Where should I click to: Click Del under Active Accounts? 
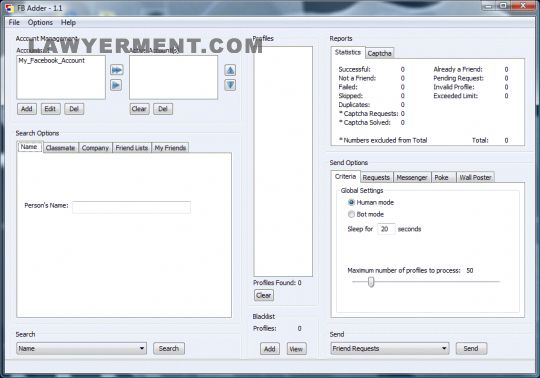click(x=163, y=109)
